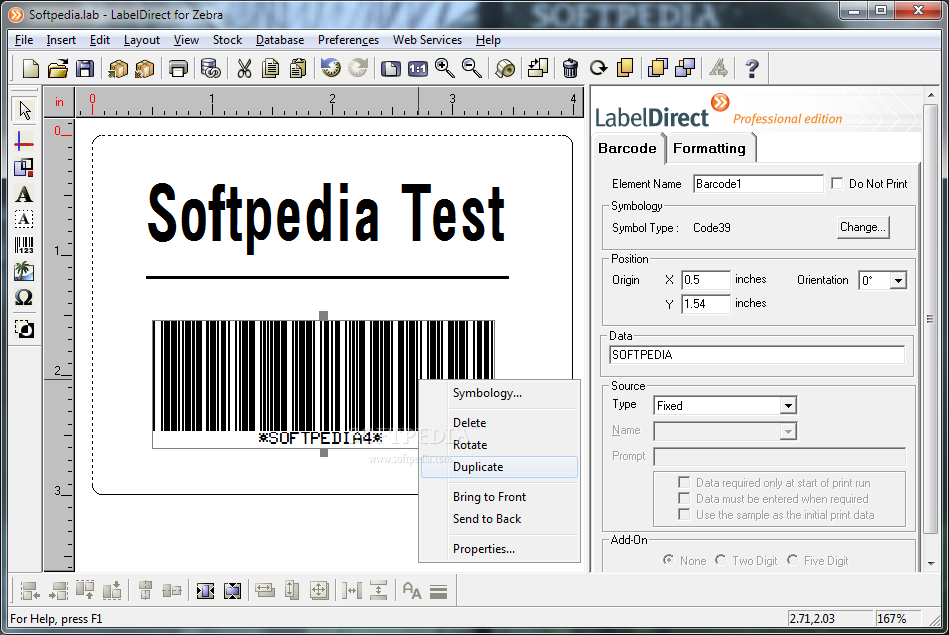Switch to the Formatting tab

pyautogui.click(x=709, y=148)
